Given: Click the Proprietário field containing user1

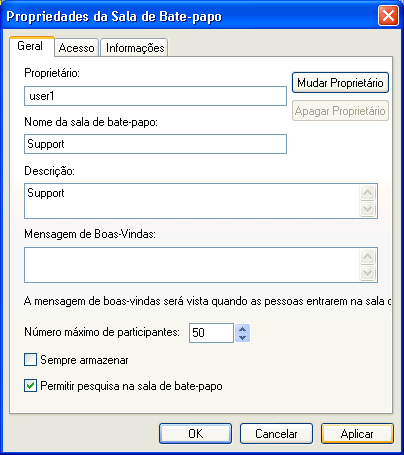Looking at the screenshot, I should click(x=155, y=96).
